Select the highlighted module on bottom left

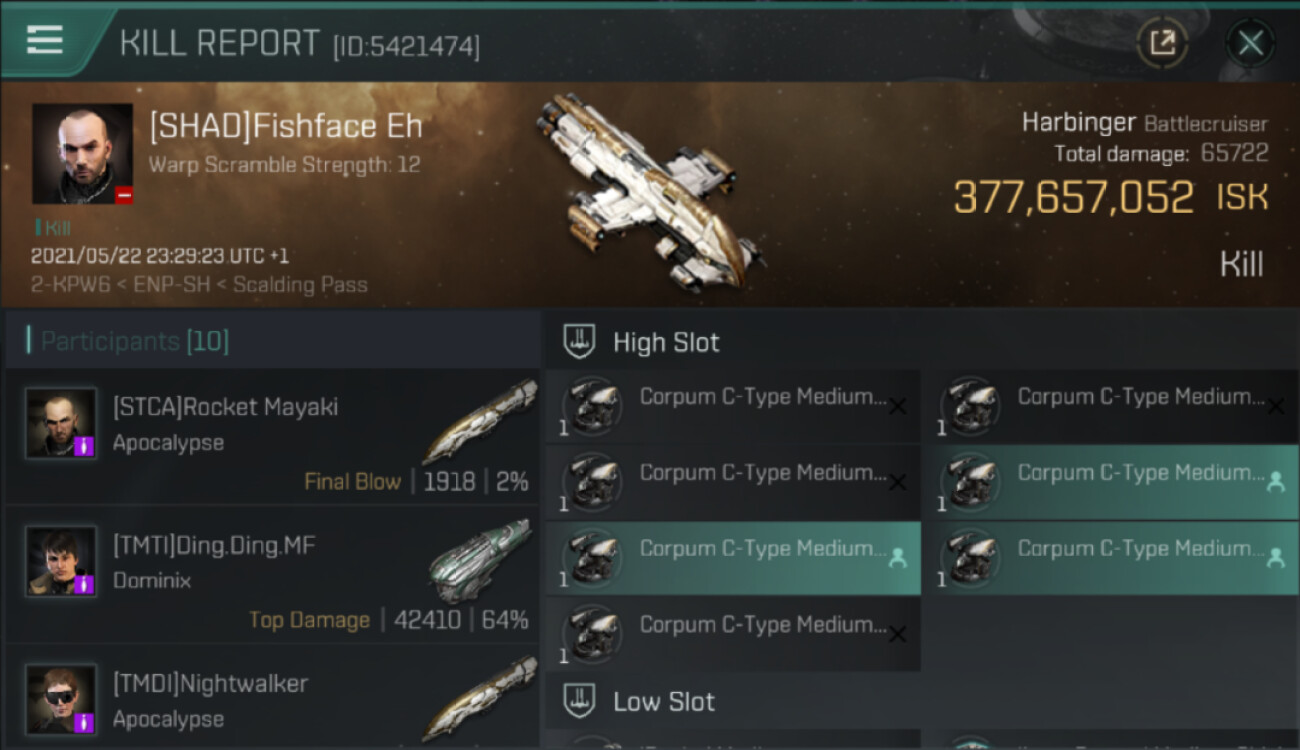tap(733, 558)
